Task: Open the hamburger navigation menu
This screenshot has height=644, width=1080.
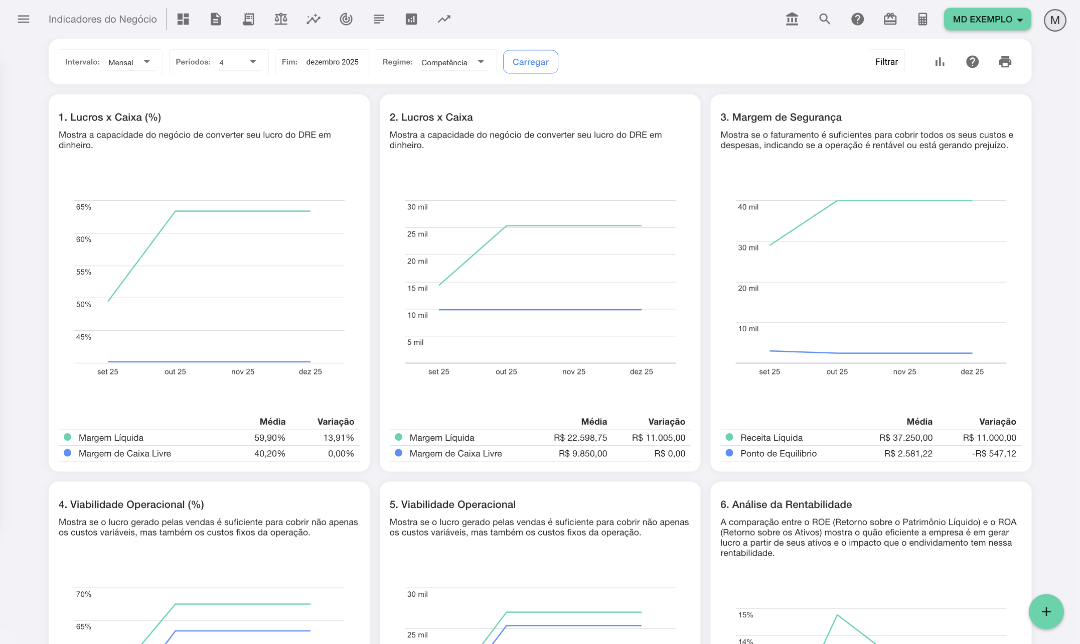Action: (x=24, y=19)
